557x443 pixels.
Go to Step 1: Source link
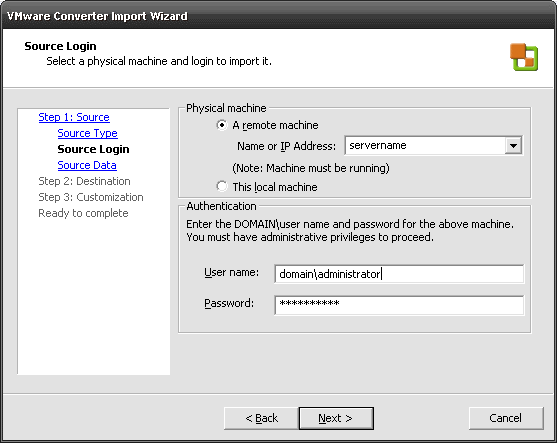click(x=74, y=117)
